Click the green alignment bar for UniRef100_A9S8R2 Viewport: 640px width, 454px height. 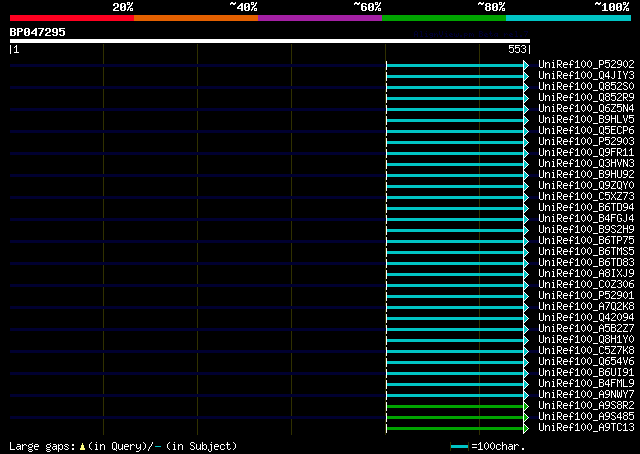[455, 407]
